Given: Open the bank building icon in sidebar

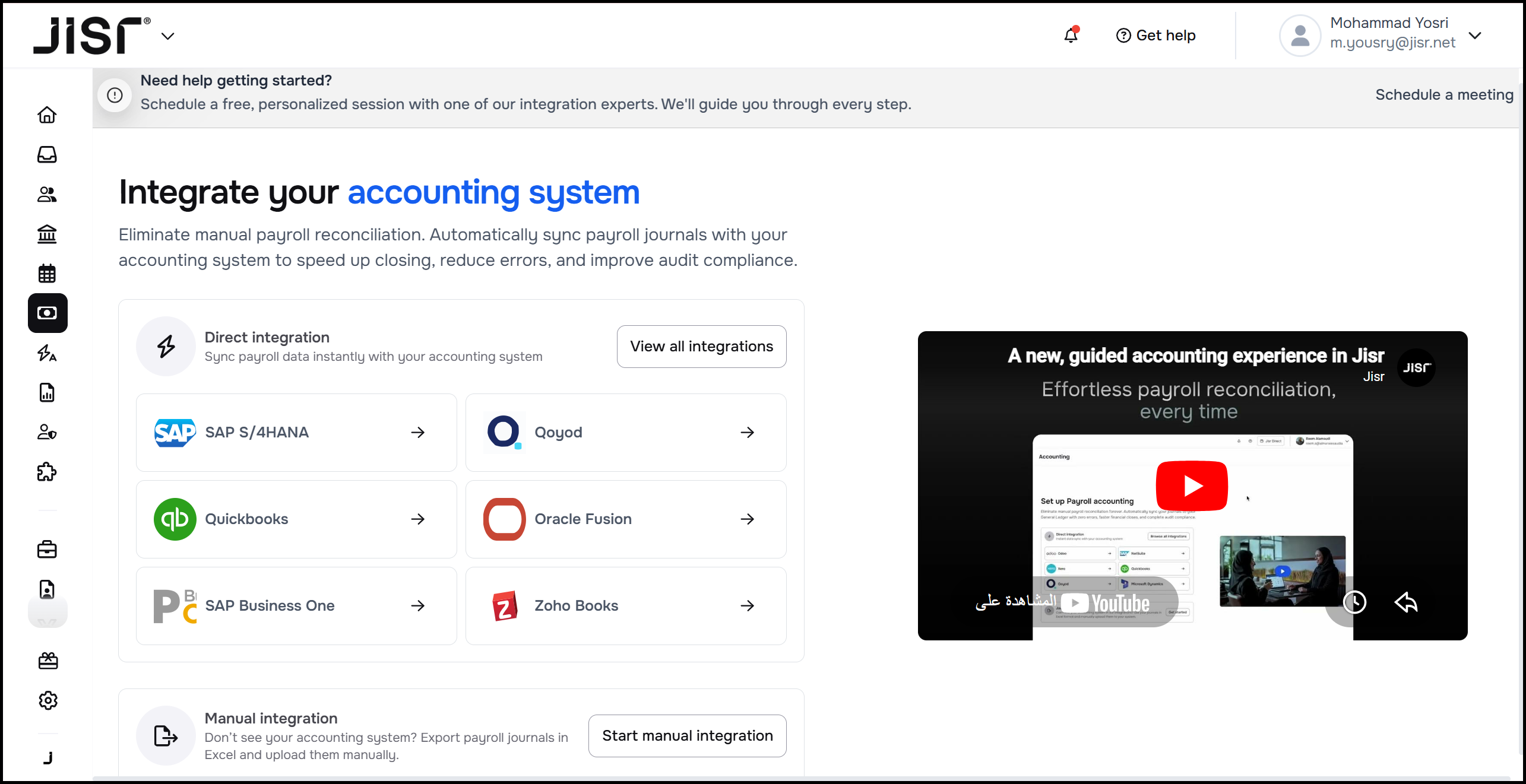Looking at the screenshot, I should (x=47, y=234).
